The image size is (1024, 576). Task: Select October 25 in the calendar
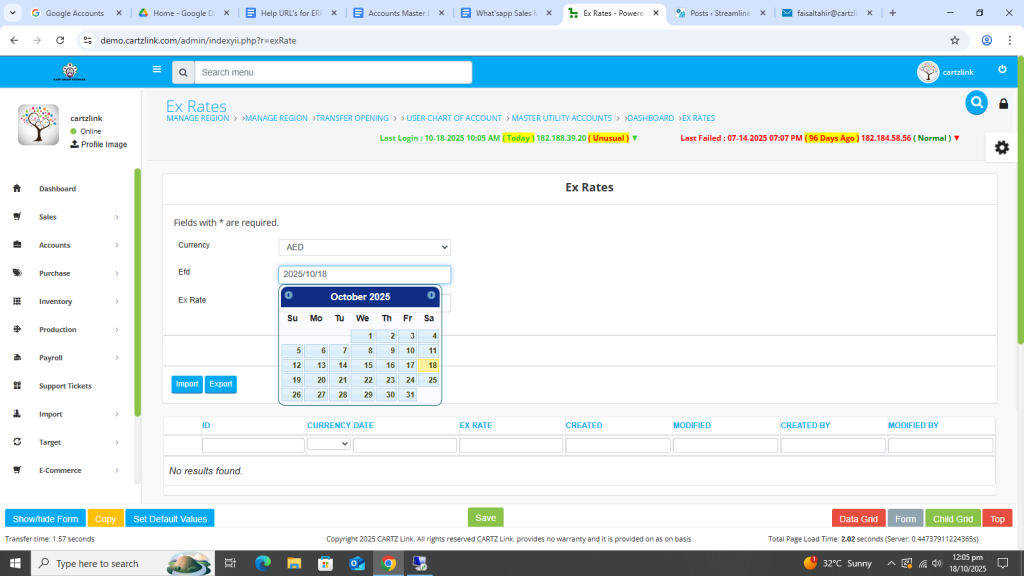[429, 380]
